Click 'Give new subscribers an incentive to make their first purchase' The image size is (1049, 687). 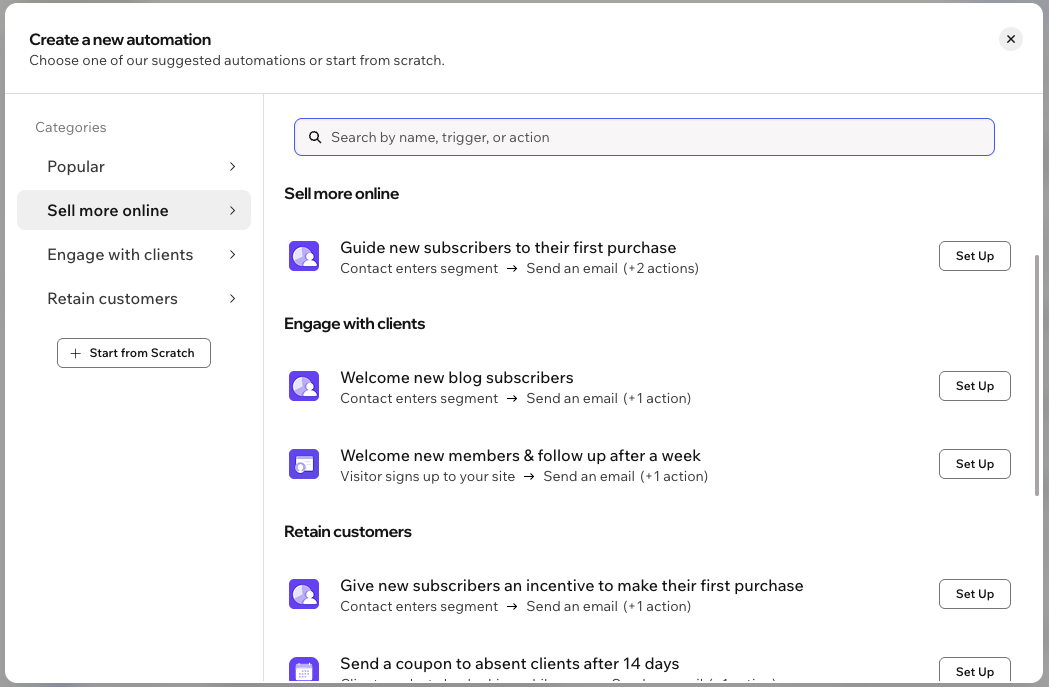click(571, 585)
